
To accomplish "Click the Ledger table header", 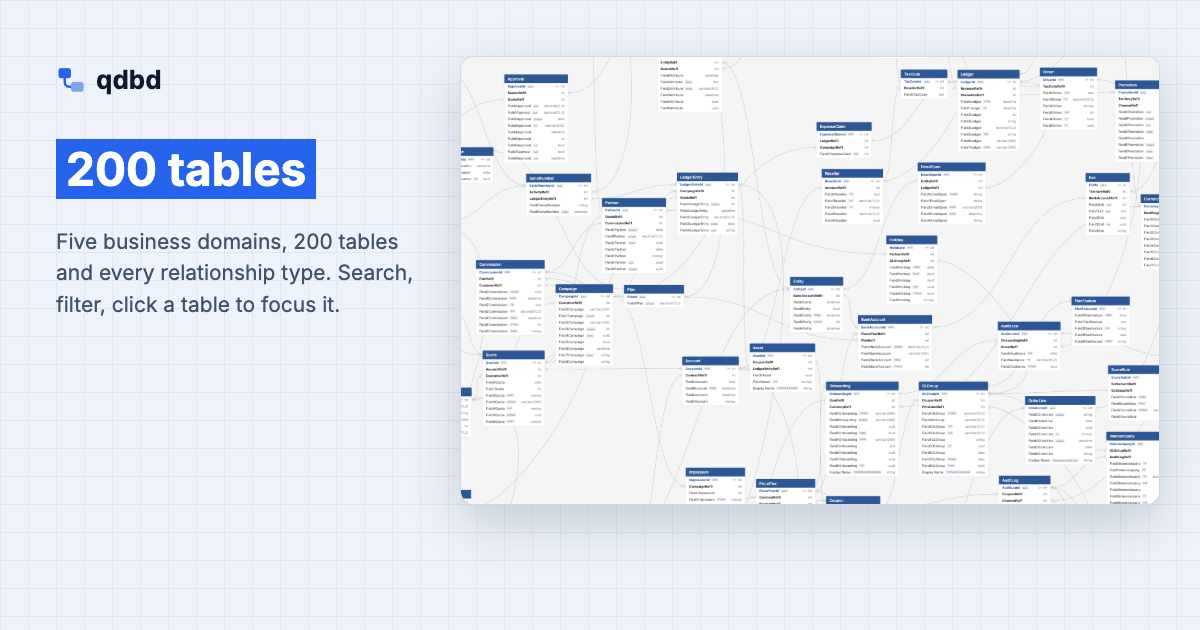I will [989, 75].
